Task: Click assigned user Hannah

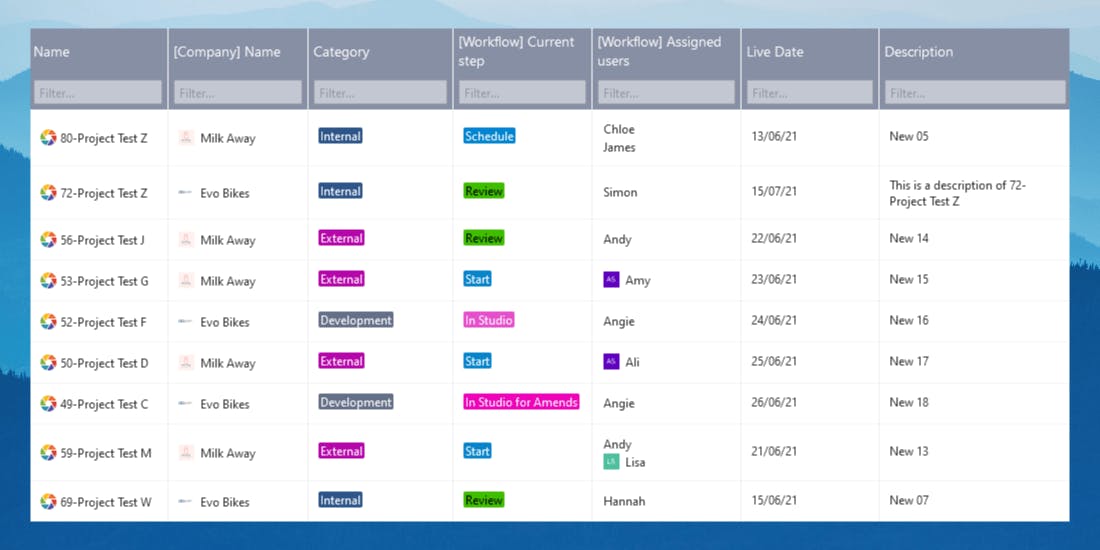Action: [624, 501]
